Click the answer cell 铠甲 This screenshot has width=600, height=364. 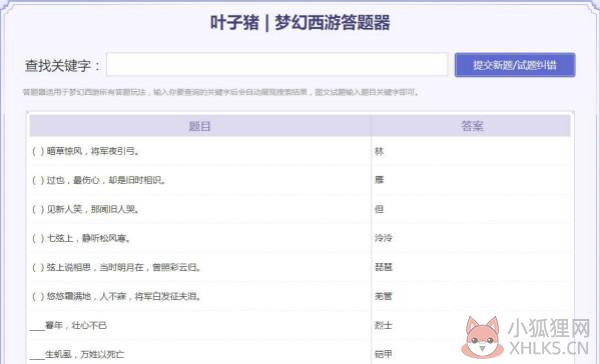pos(383,354)
